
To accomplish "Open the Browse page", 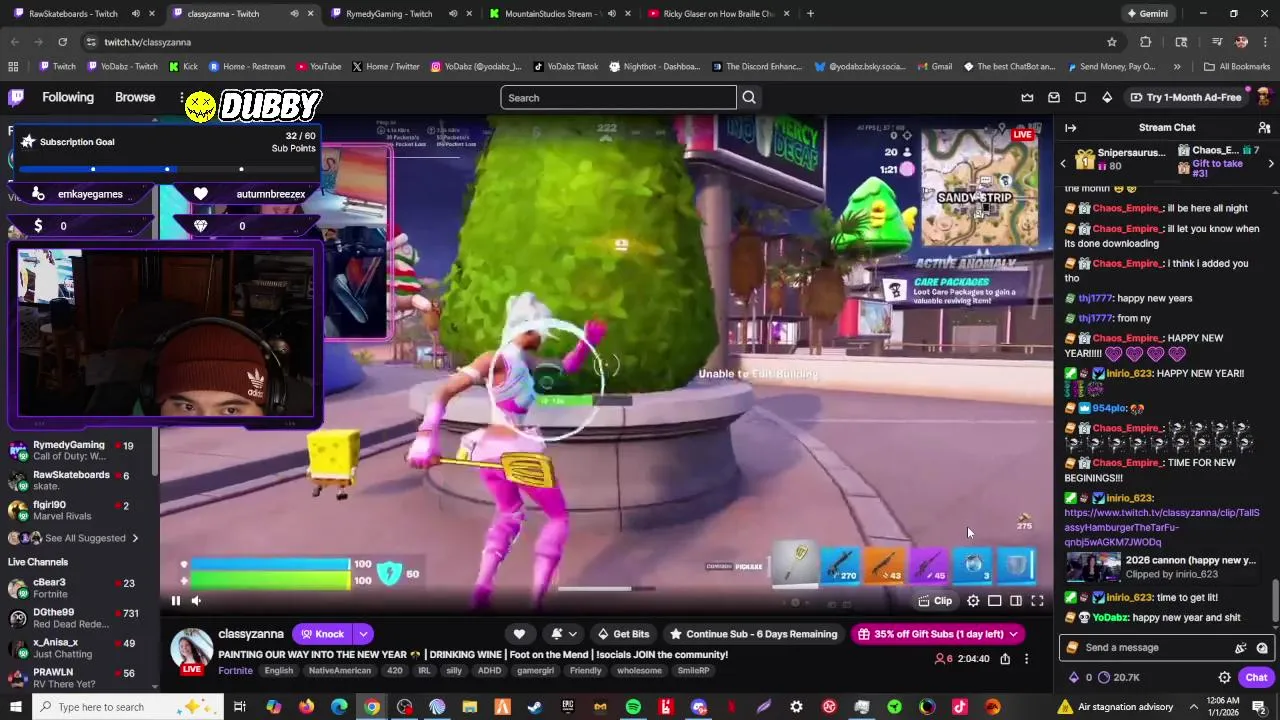I will tap(135, 97).
